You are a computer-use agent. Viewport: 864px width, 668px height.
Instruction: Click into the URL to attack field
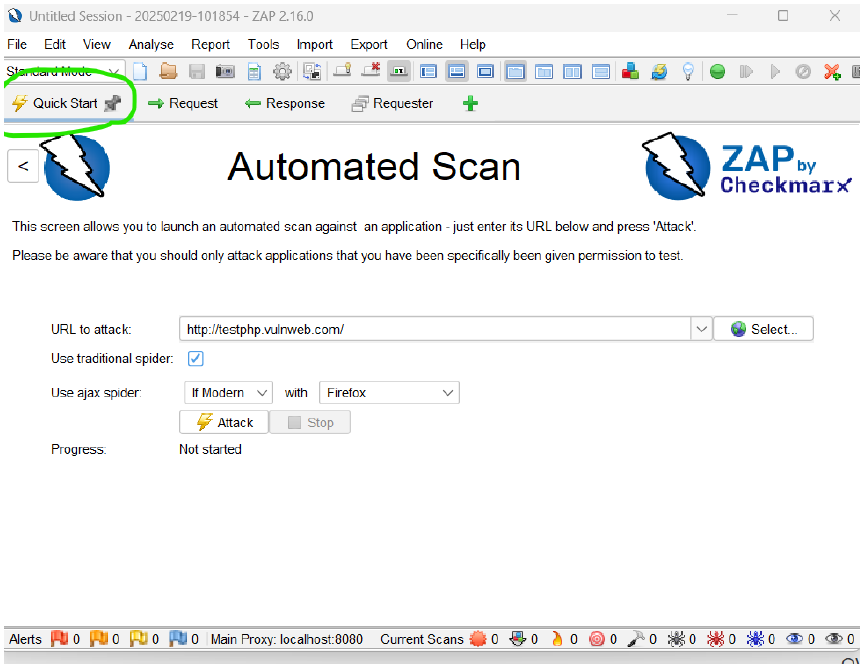[435, 329]
